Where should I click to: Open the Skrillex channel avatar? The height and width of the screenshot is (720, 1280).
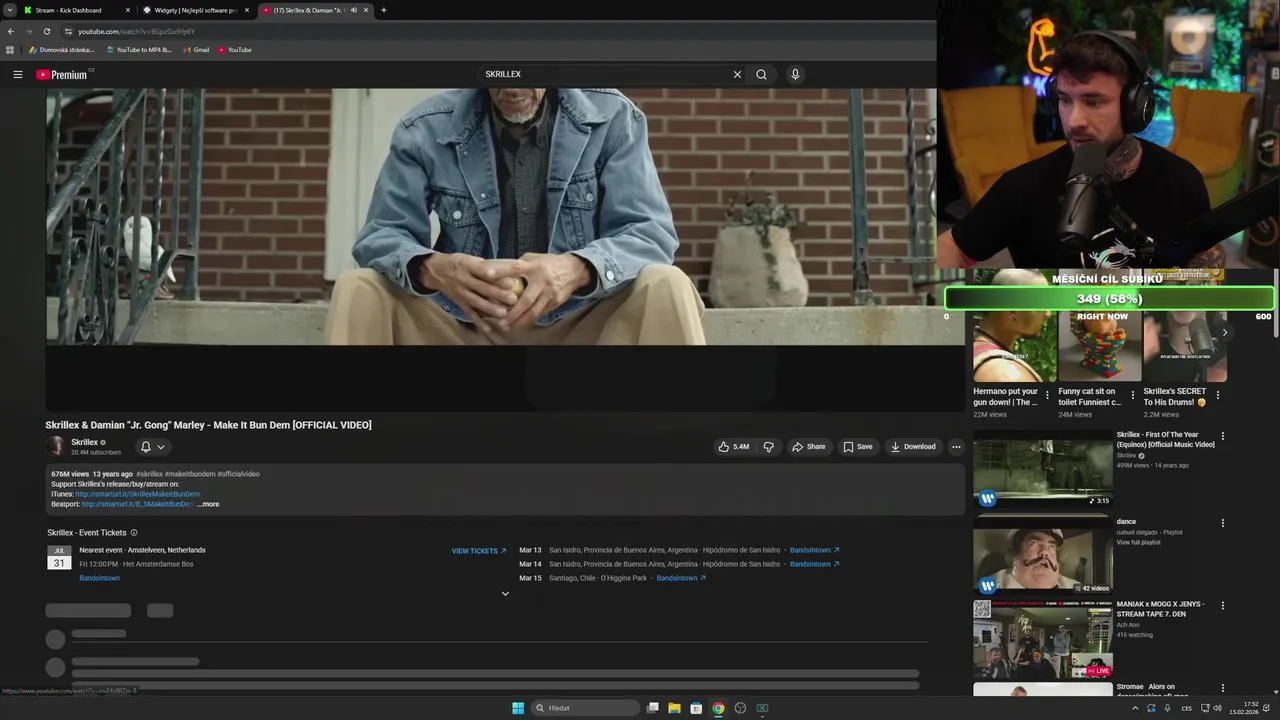pos(55,447)
